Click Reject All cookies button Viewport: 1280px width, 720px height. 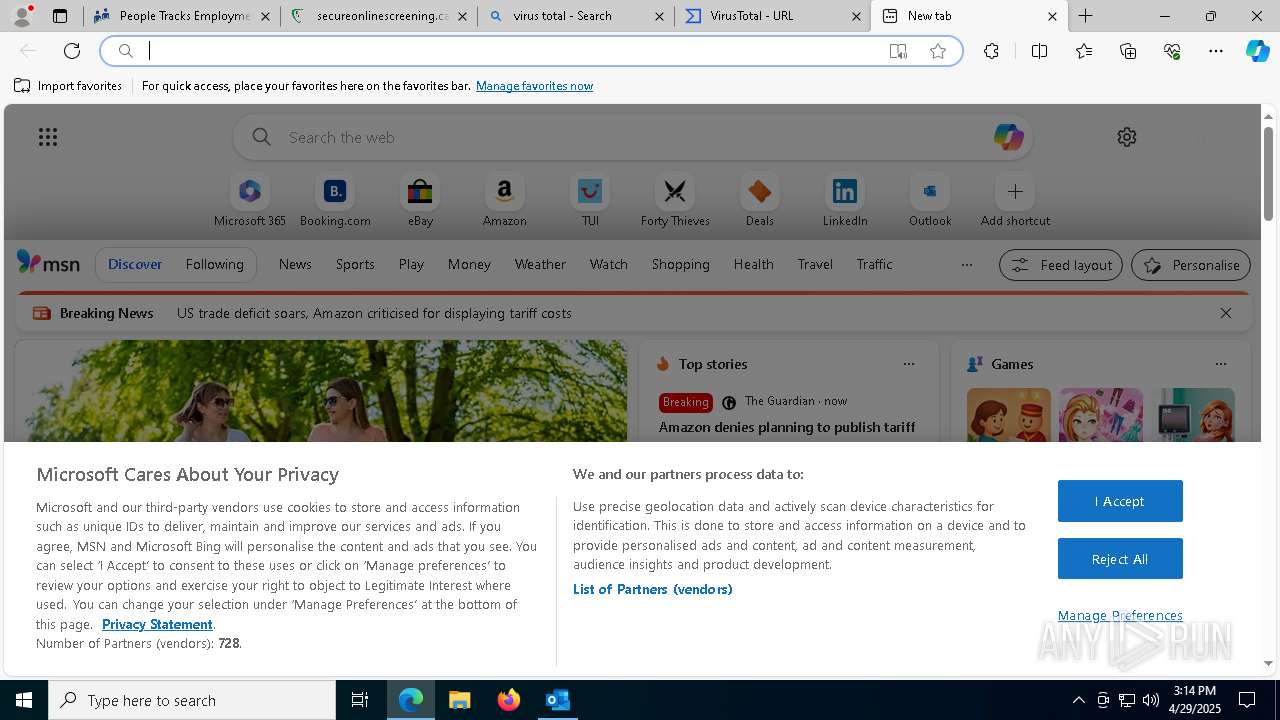click(1120, 559)
